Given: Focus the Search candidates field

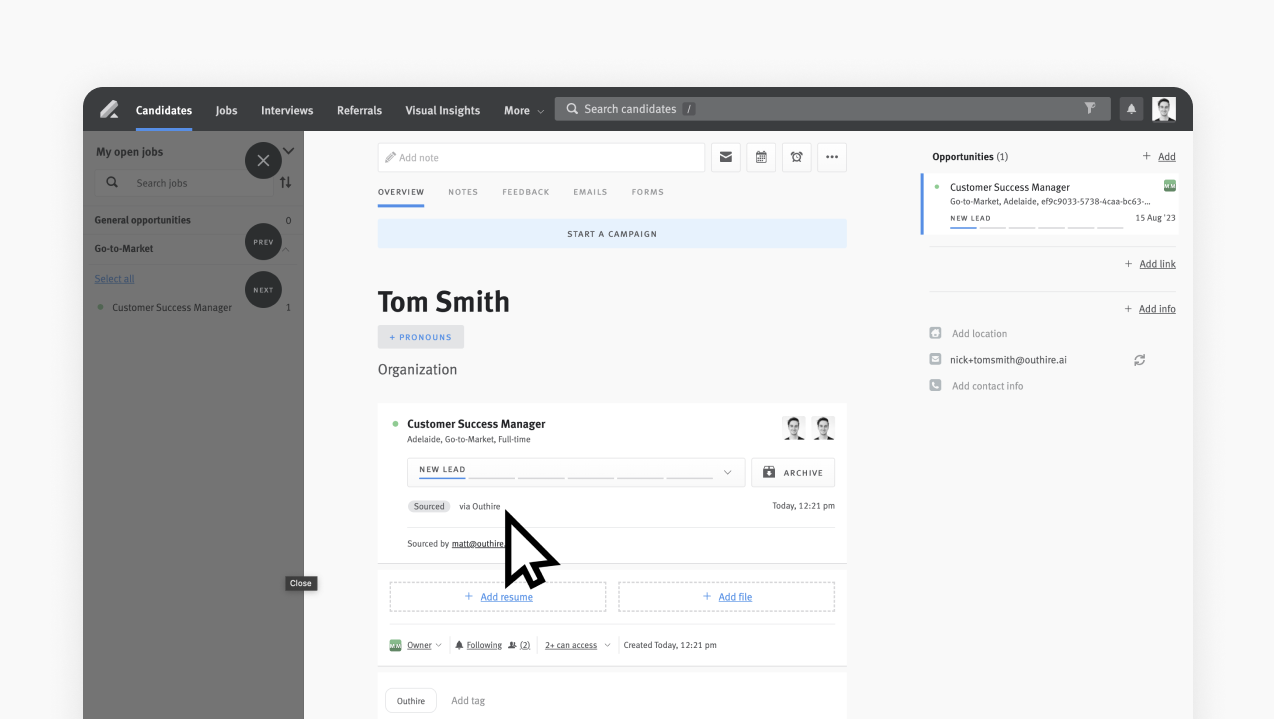Looking at the screenshot, I should click(832, 109).
